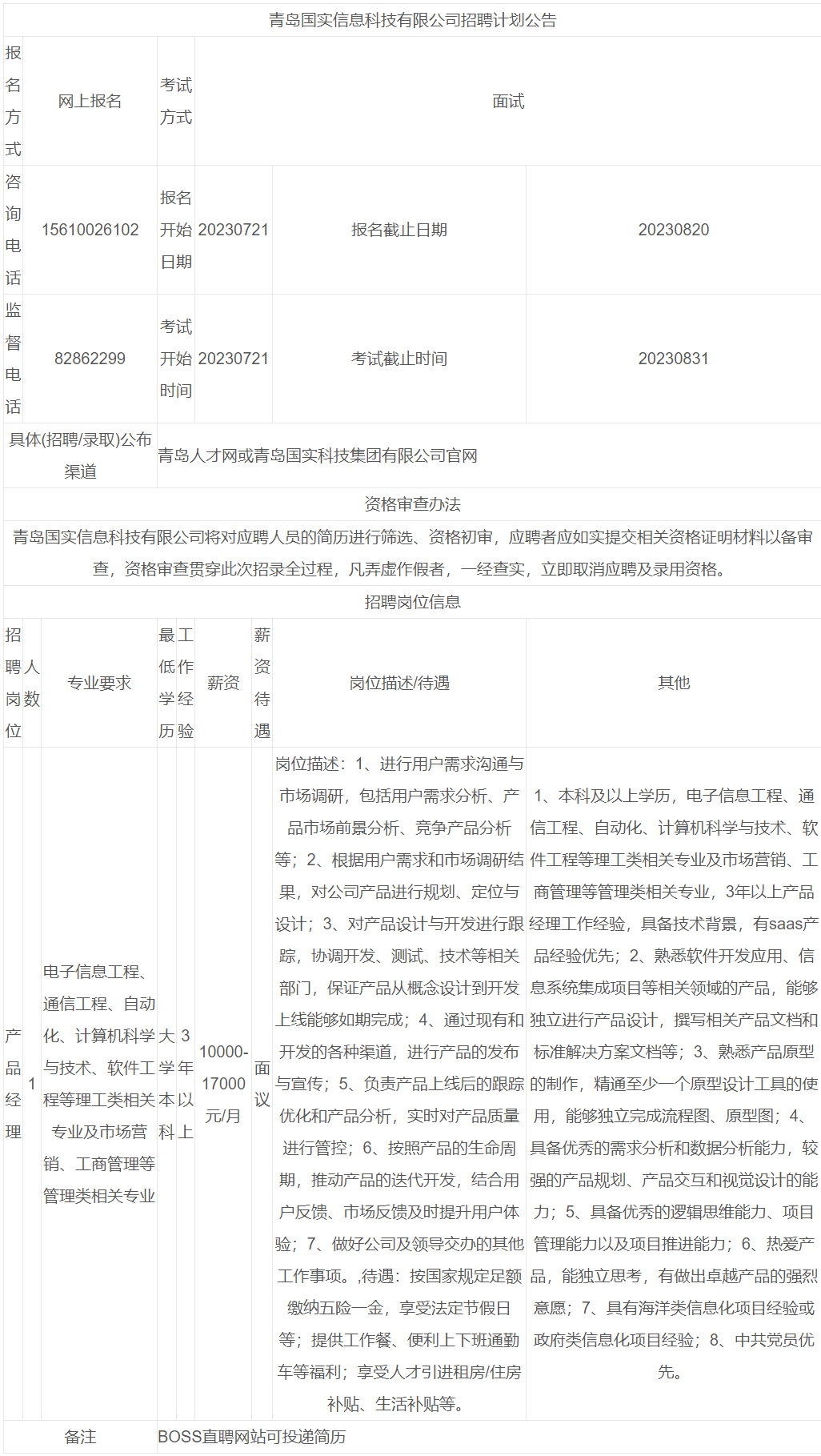Select the 考试截止时间 label cell
821x1456 pixels.
click(399, 359)
